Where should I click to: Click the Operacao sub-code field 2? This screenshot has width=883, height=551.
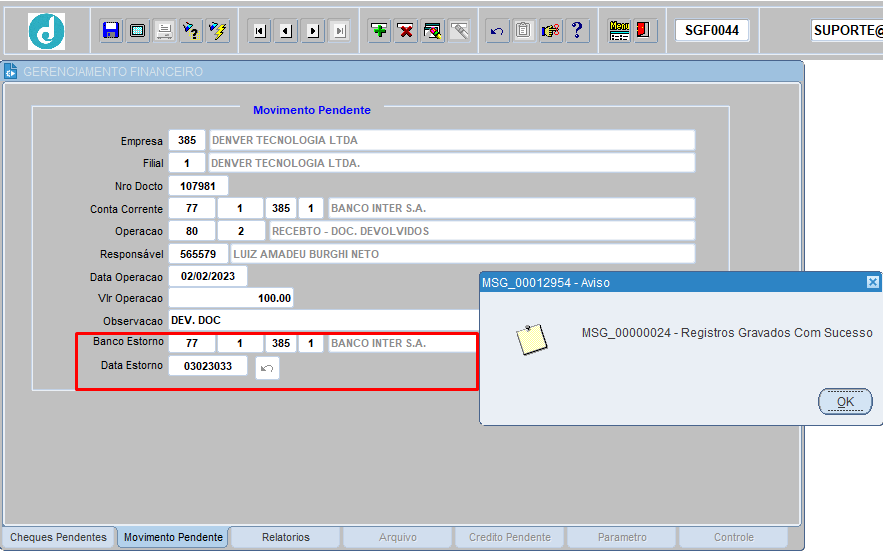pos(241,231)
